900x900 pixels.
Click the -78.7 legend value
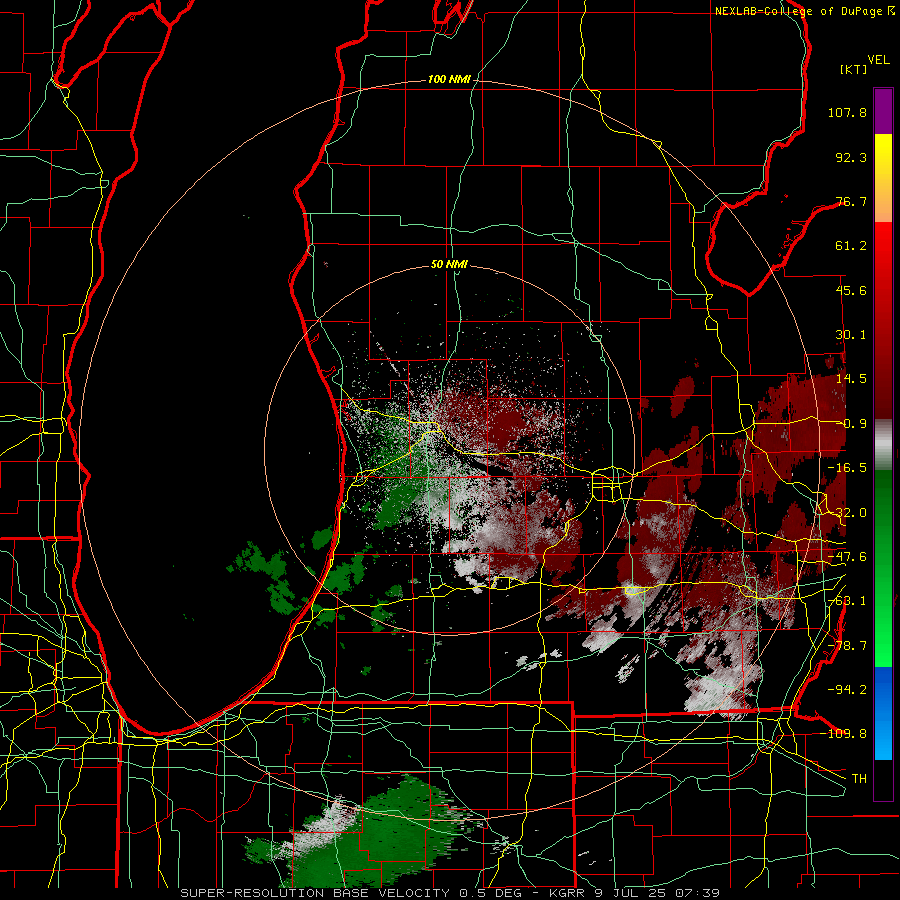pyautogui.click(x=847, y=646)
